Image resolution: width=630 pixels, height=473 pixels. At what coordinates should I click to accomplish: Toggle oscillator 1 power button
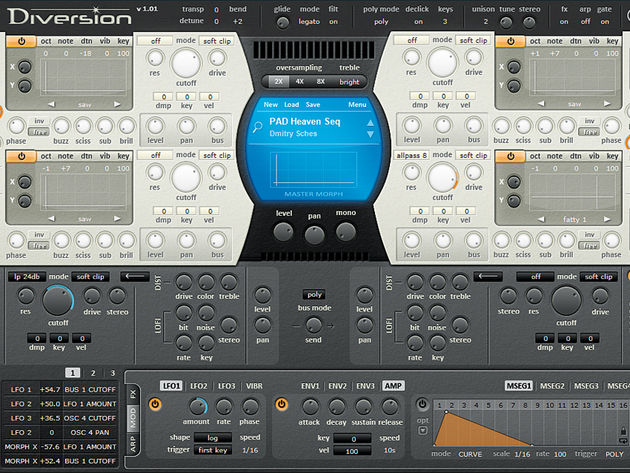click(x=21, y=41)
